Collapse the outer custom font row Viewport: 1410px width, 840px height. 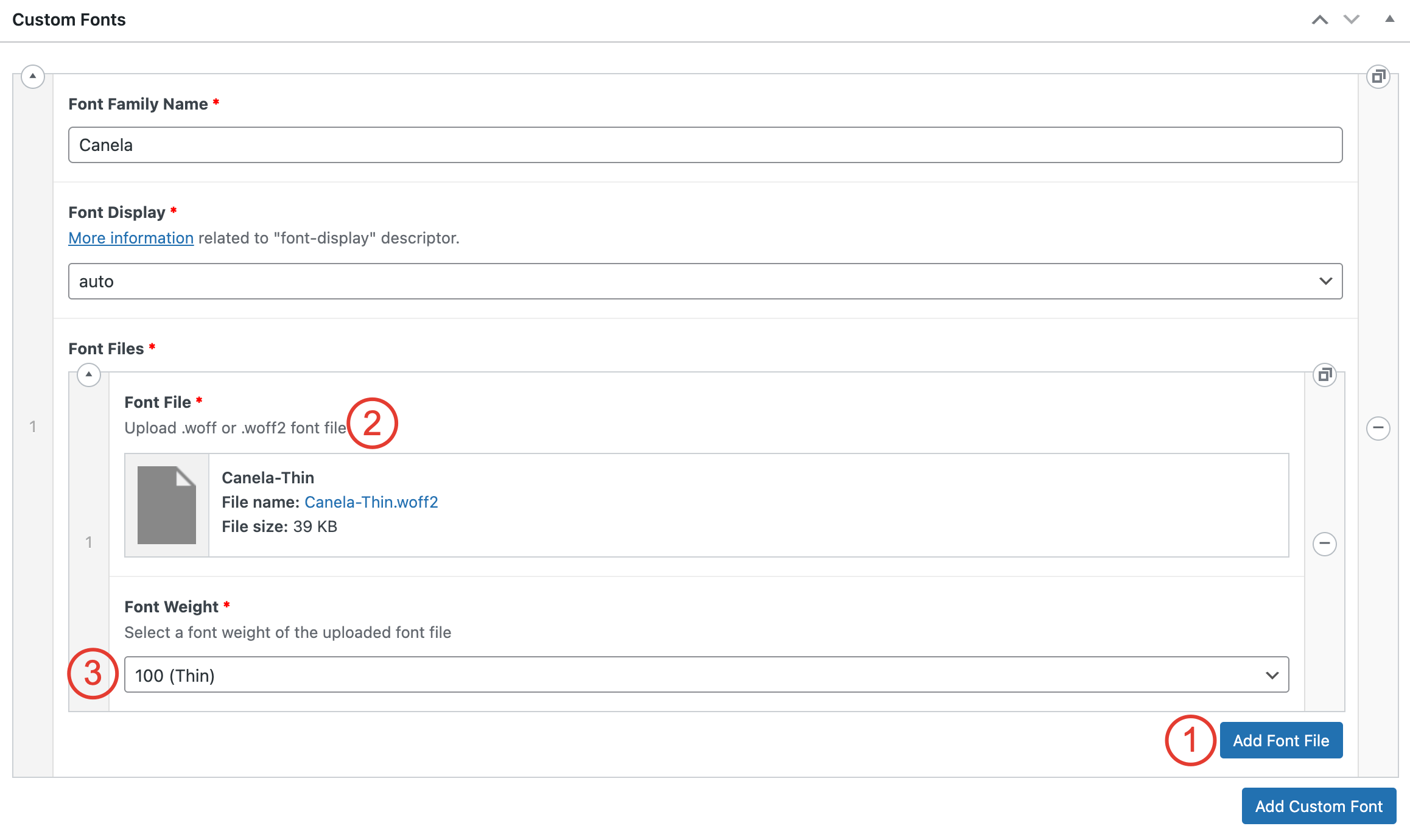pyautogui.click(x=33, y=77)
